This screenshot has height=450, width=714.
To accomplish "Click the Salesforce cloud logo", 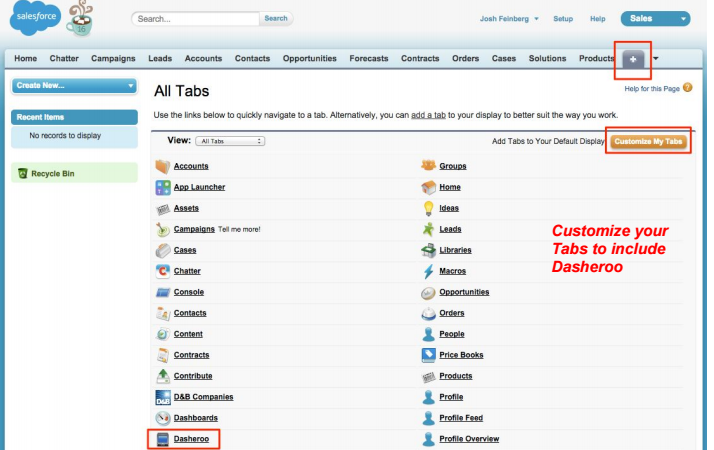I will tap(35, 17).
